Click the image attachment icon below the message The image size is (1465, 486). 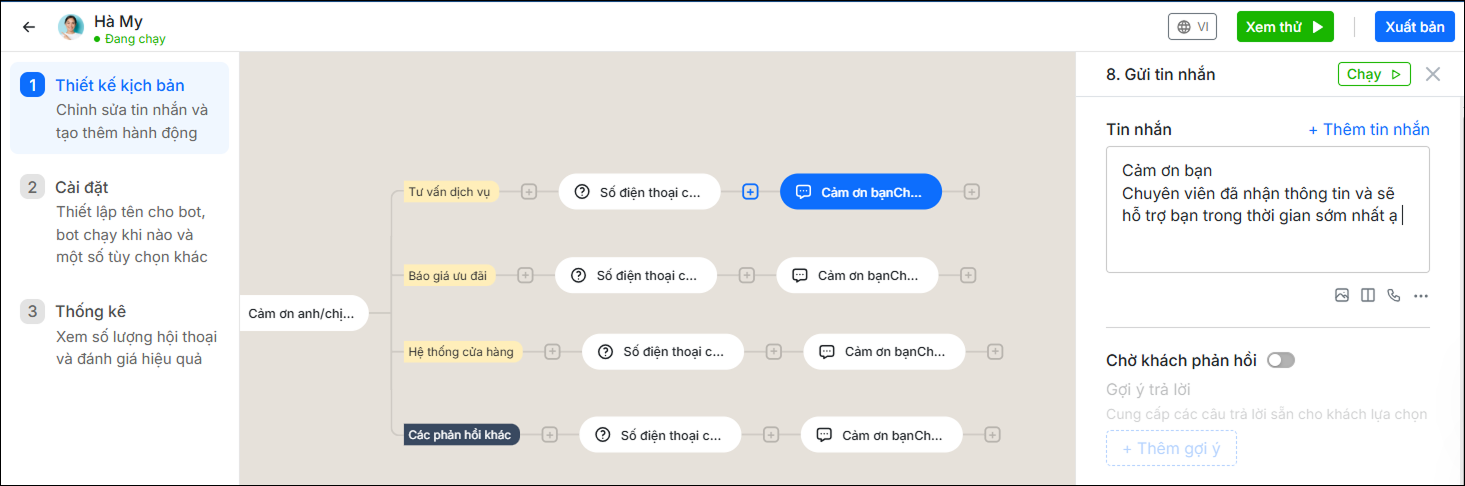[x=1342, y=295]
